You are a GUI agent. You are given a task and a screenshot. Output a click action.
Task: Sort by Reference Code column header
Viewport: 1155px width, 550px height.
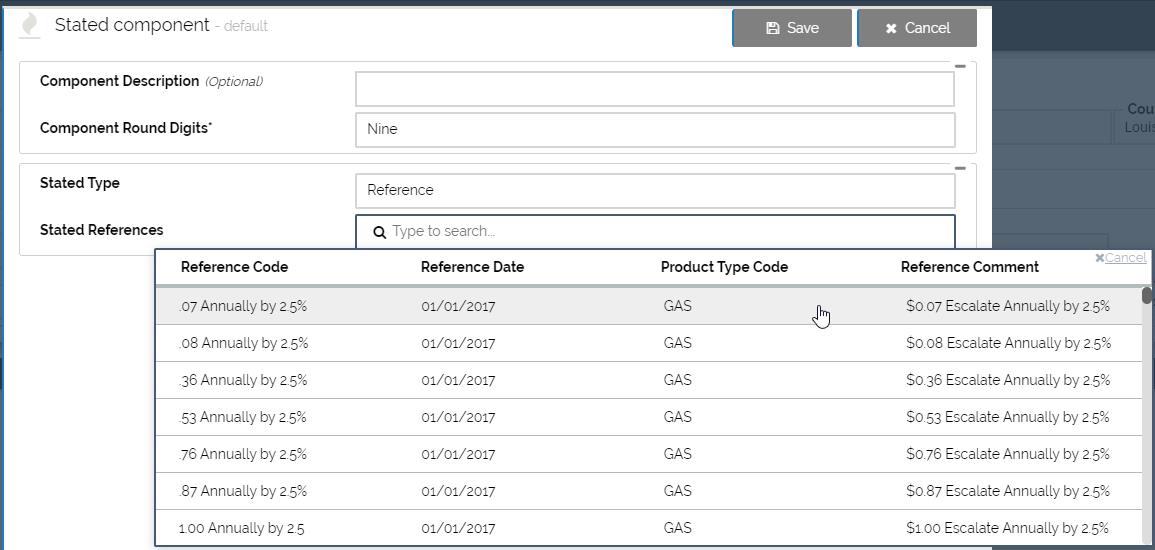tap(234, 267)
